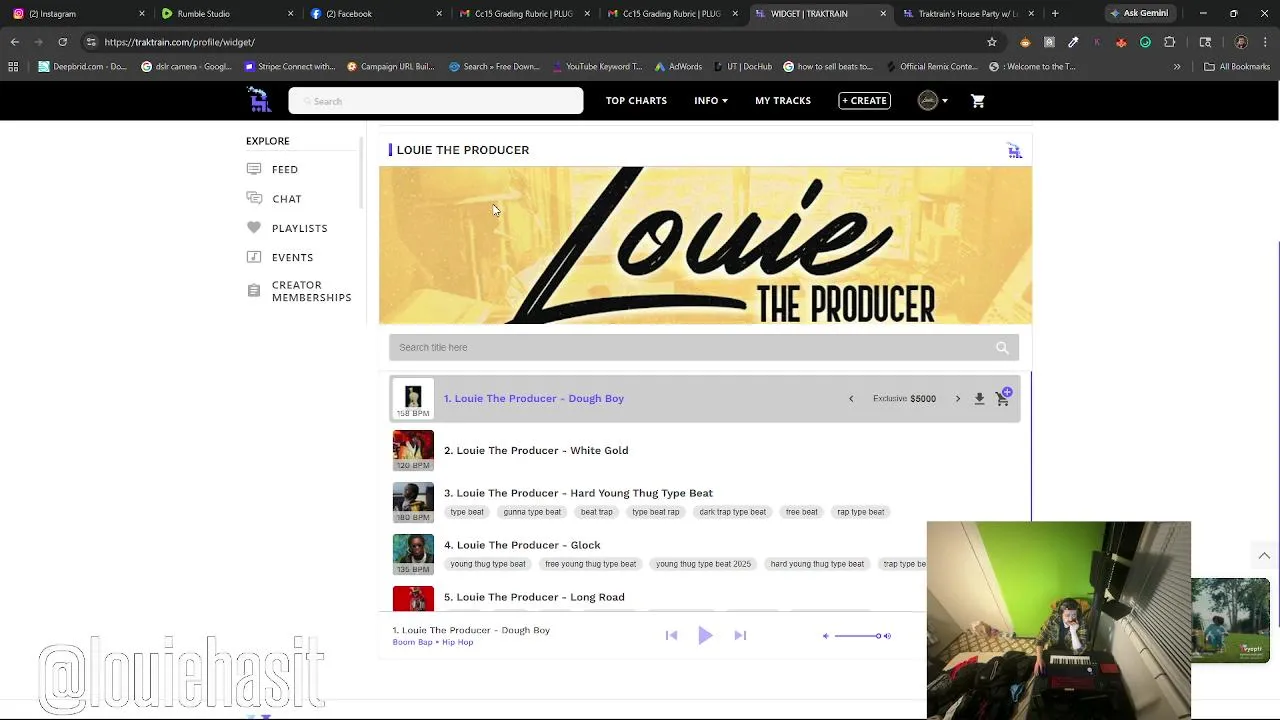The width and height of the screenshot is (1280, 720).
Task: Play track 3 Hard Young Thug Type Beat
Action: [x=578, y=493]
